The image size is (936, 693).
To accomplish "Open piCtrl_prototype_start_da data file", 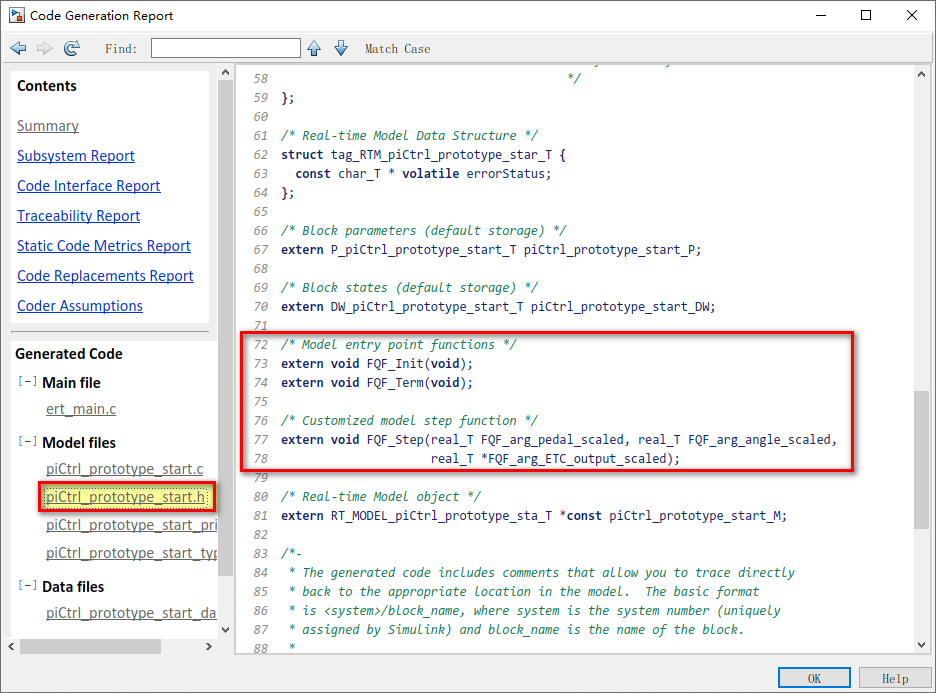I will (131, 613).
